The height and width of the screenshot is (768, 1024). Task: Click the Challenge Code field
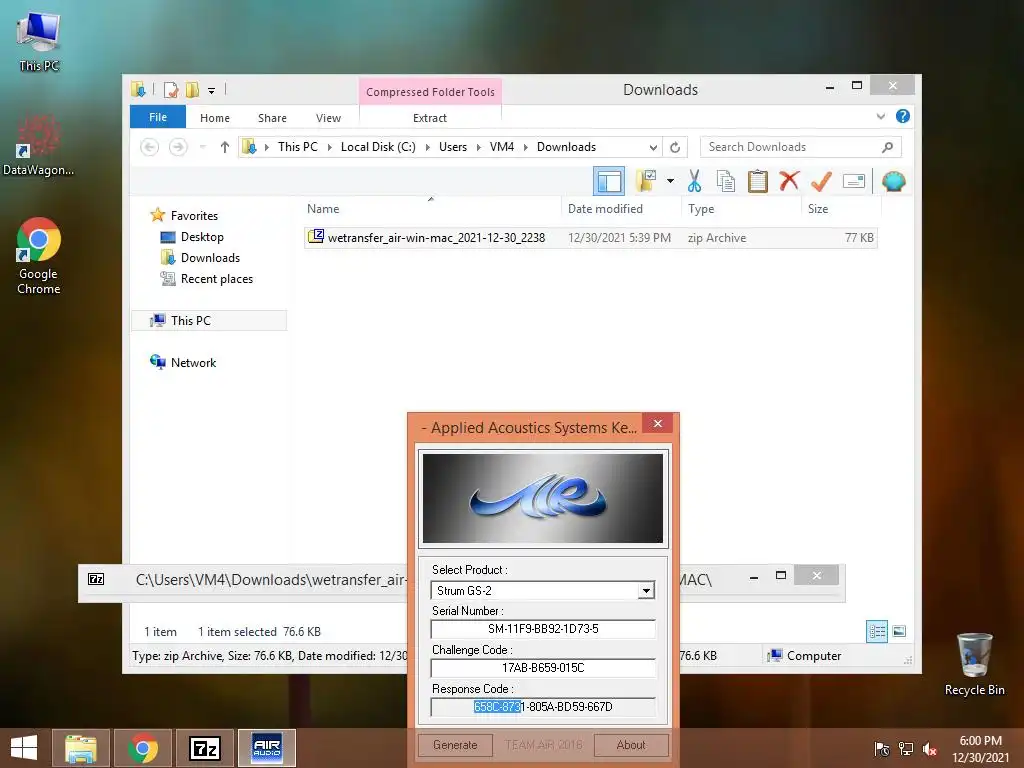point(543,668)
